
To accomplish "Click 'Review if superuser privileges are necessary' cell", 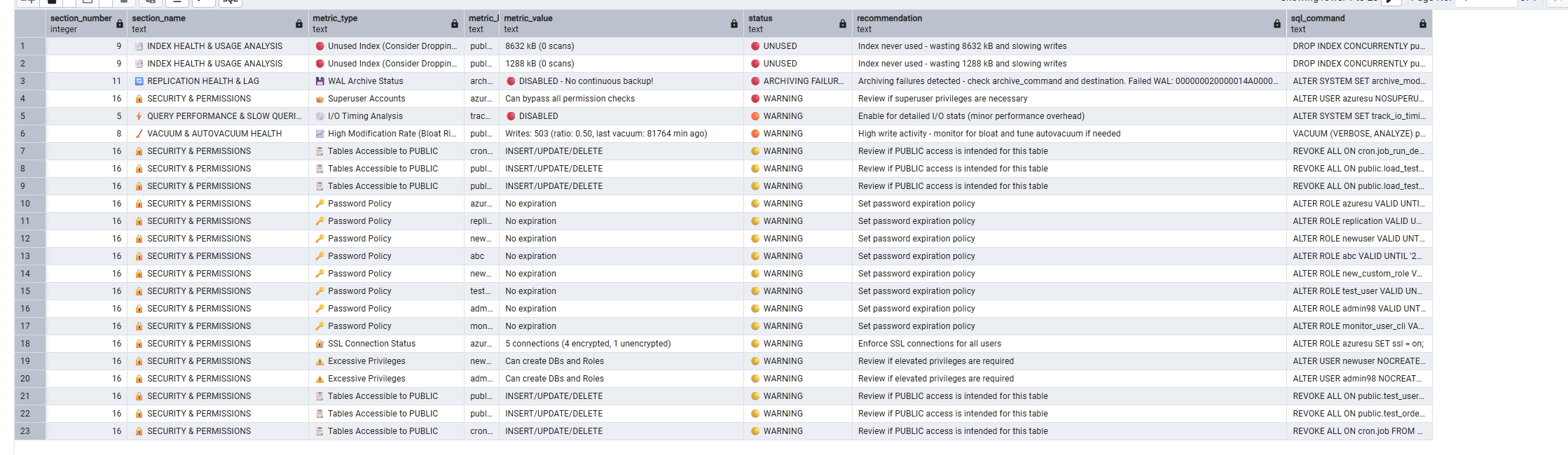I will (x=1069, y=99).
